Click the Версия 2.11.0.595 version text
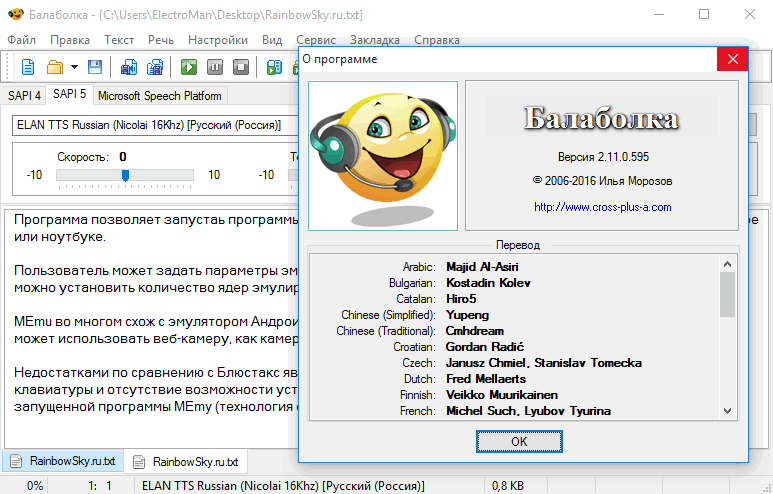Screen dimensions: 773x494 (x=603, y=157)
